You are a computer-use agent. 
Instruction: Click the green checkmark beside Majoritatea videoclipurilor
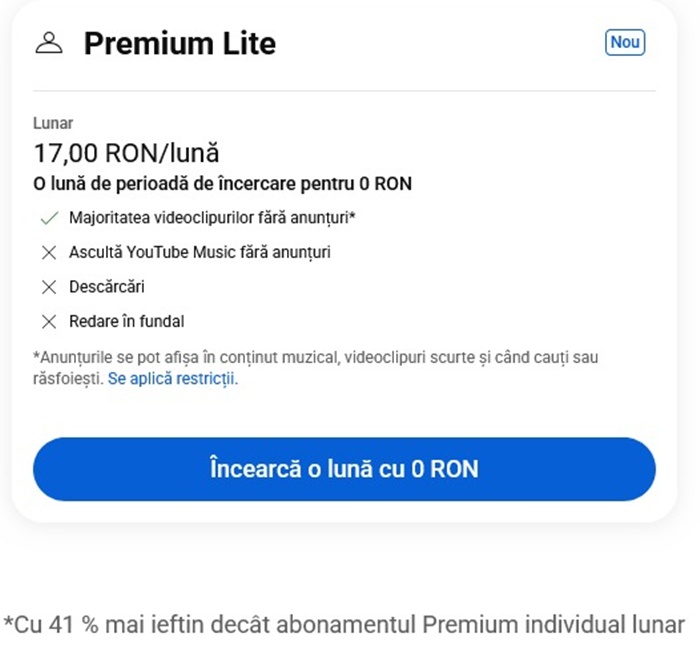[48, 217]
